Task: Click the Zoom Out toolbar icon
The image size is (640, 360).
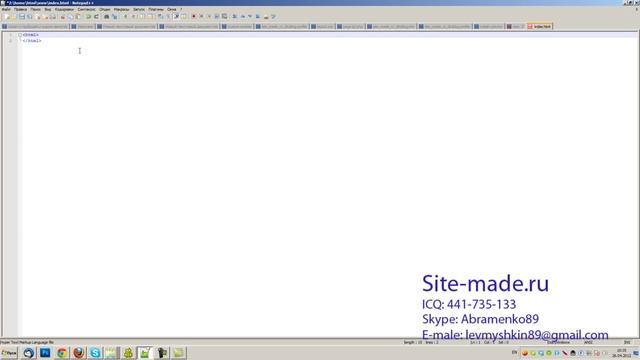Action: 133,16
